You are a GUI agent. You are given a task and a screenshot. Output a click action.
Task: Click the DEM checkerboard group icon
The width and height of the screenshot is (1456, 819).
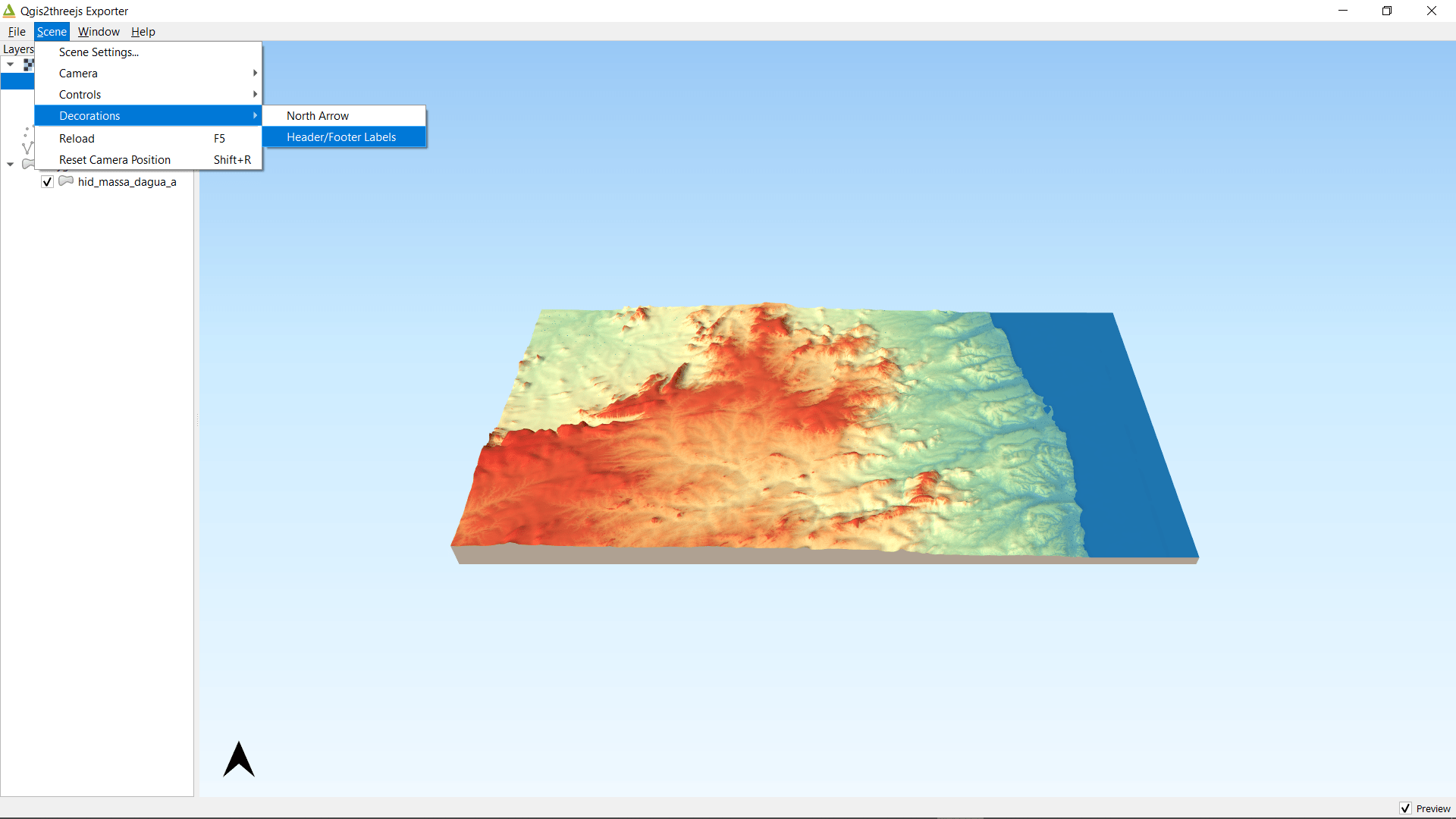click(x=29, y=64)
